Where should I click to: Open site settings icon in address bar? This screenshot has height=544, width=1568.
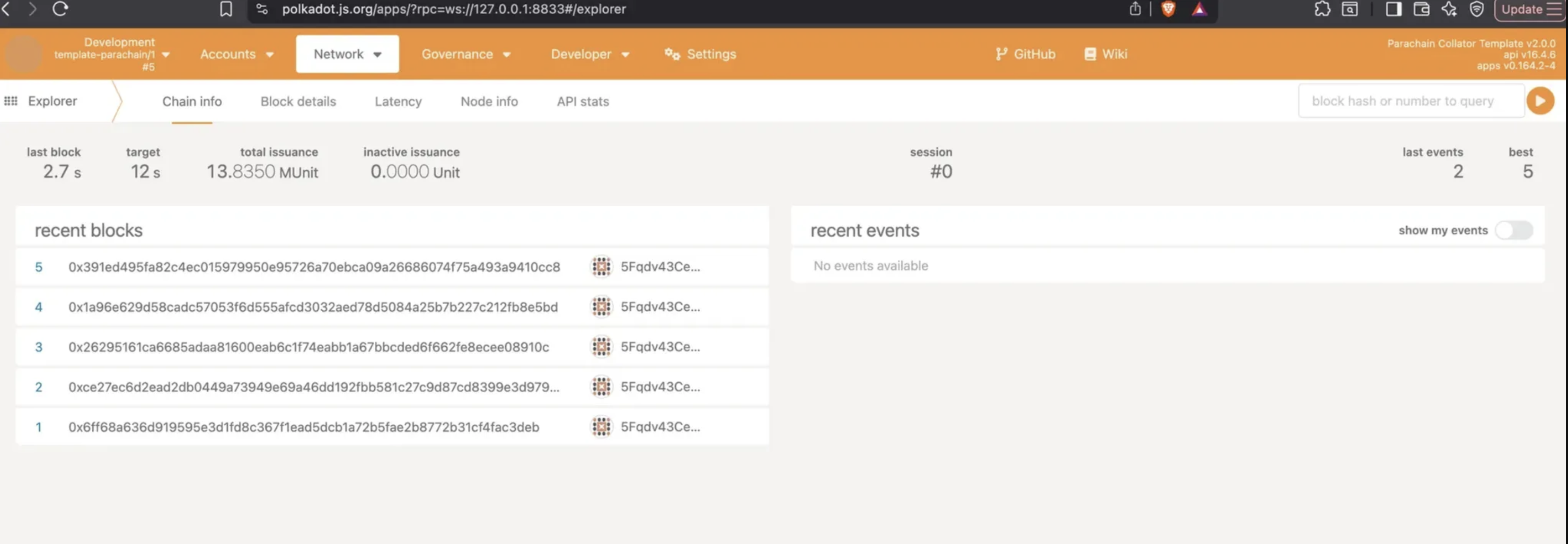262,9
